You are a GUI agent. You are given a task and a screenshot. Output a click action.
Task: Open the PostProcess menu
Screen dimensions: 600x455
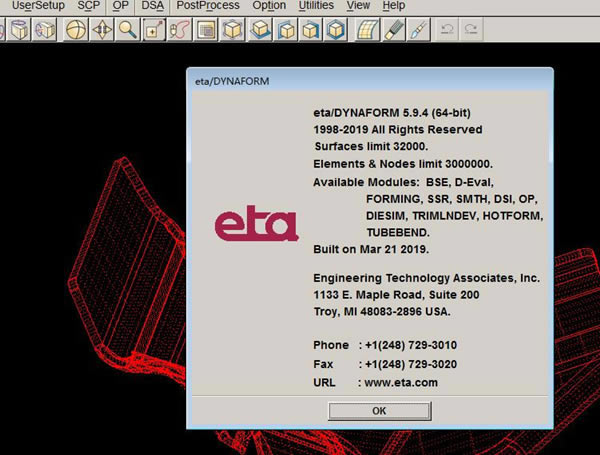(x=207, y=6)
